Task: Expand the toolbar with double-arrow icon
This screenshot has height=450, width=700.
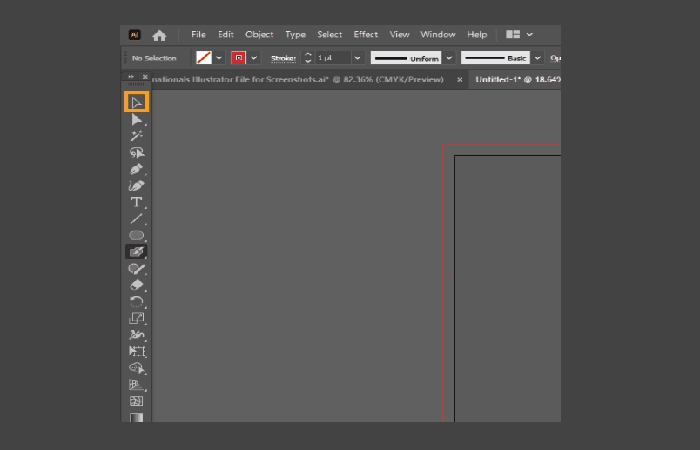Action: coord(131,77)
